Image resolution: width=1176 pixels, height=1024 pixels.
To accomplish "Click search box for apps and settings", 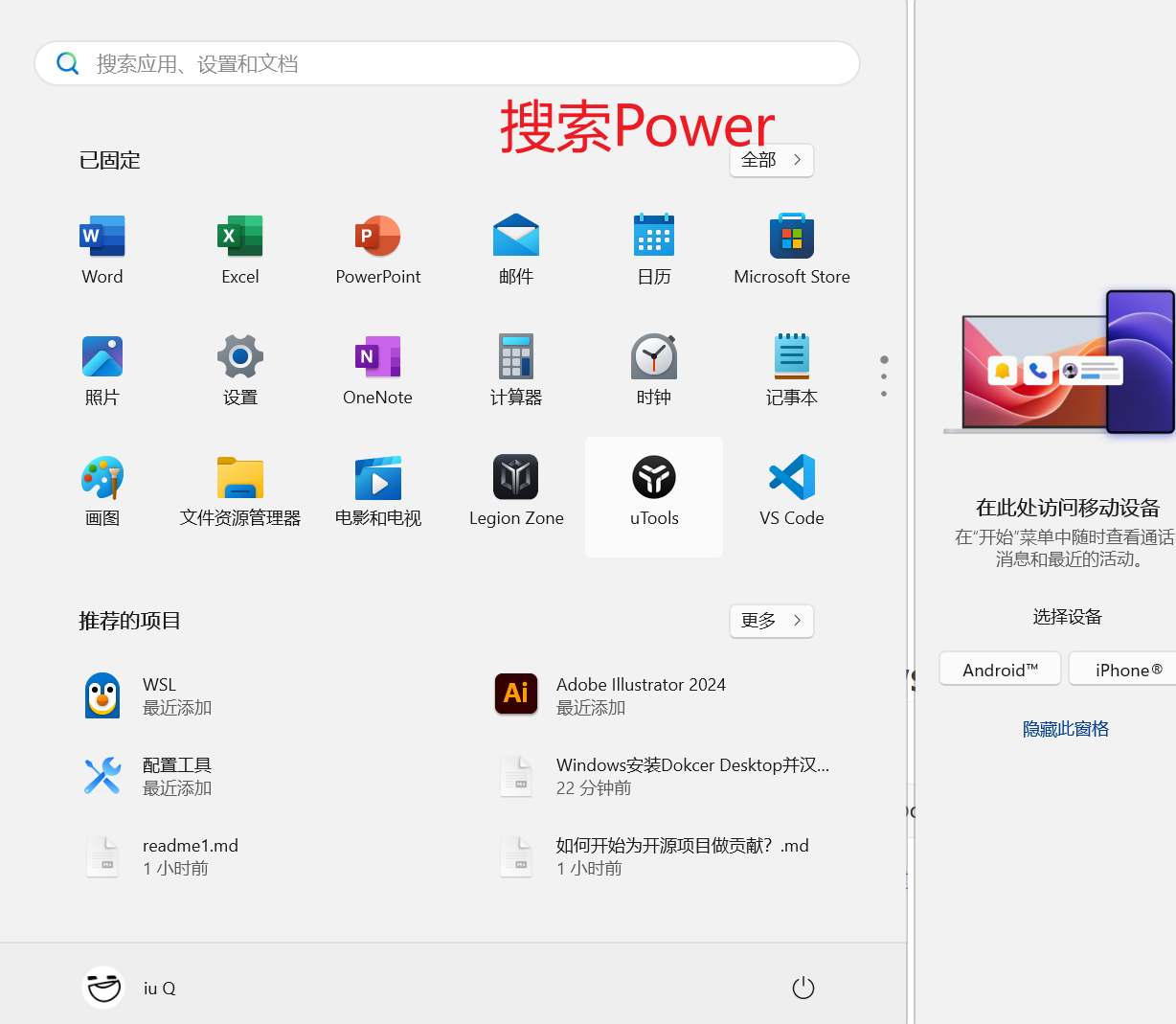I will pyautogui.click(x=447, y=63).
